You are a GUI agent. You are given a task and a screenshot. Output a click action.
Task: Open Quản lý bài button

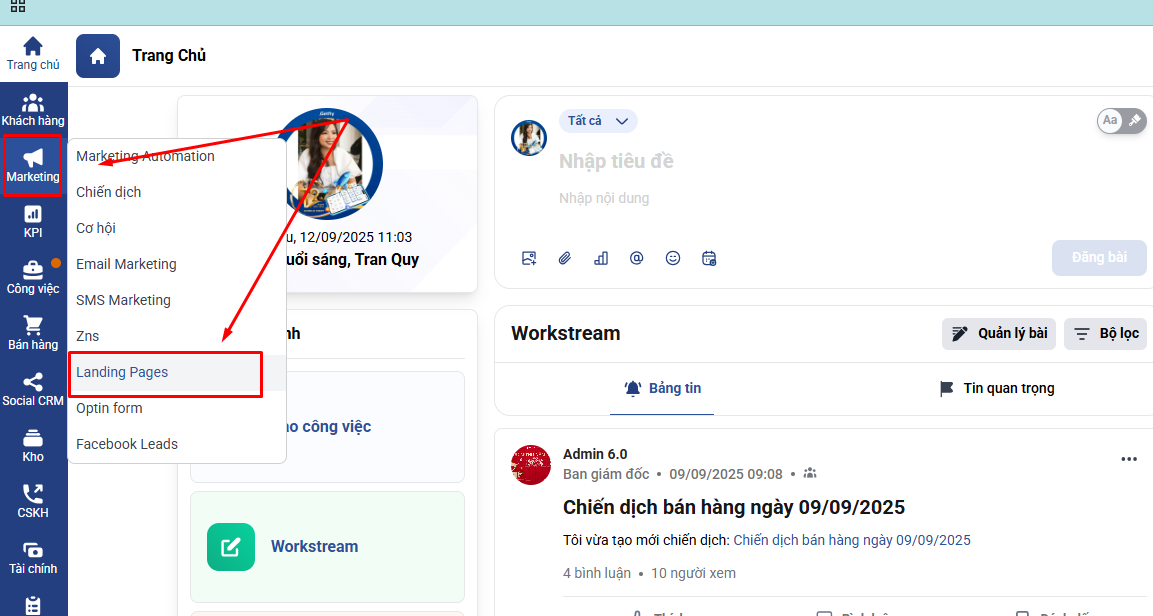pos(999,334)
